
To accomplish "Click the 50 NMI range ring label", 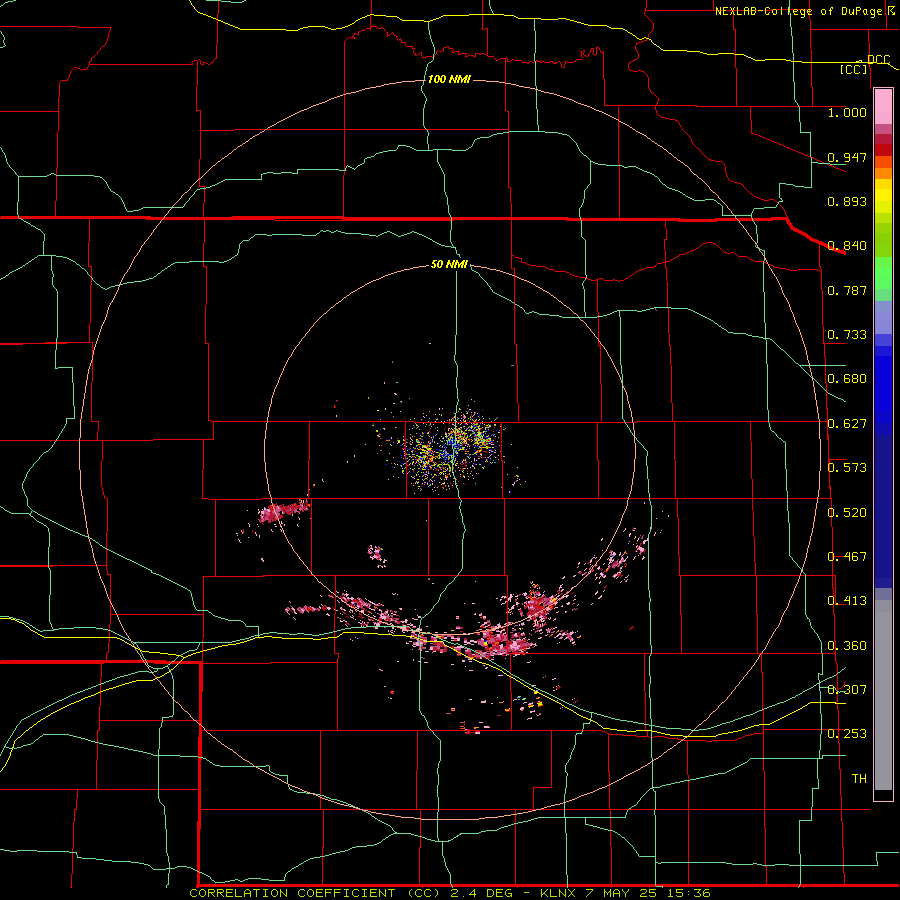I will (x=449, y=264).
